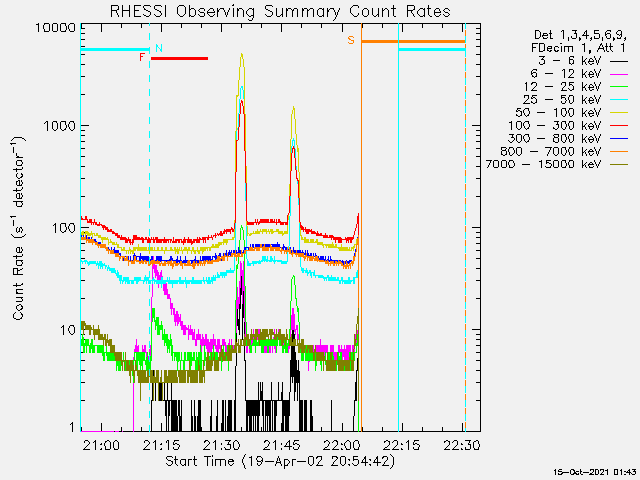This screenshot has height=480, width=640.
Task: Click the 22:15 tick label on time axis
Action: pos(402,444)
